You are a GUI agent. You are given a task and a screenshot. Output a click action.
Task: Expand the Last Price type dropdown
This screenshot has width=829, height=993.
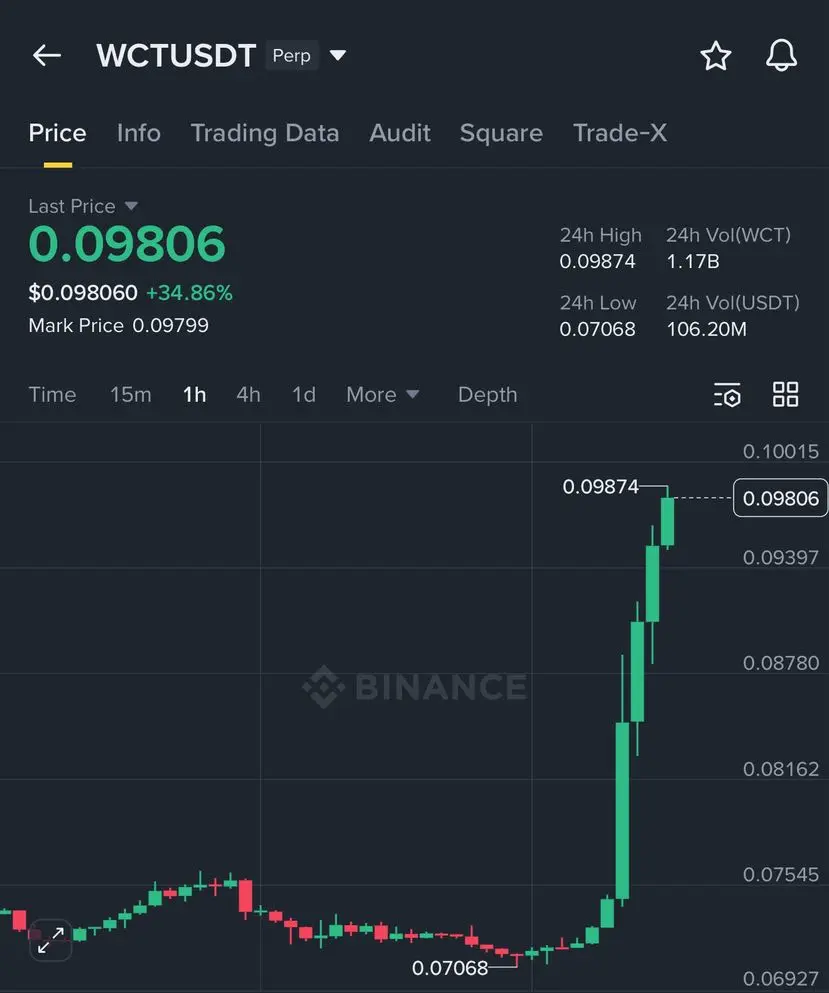131,206
